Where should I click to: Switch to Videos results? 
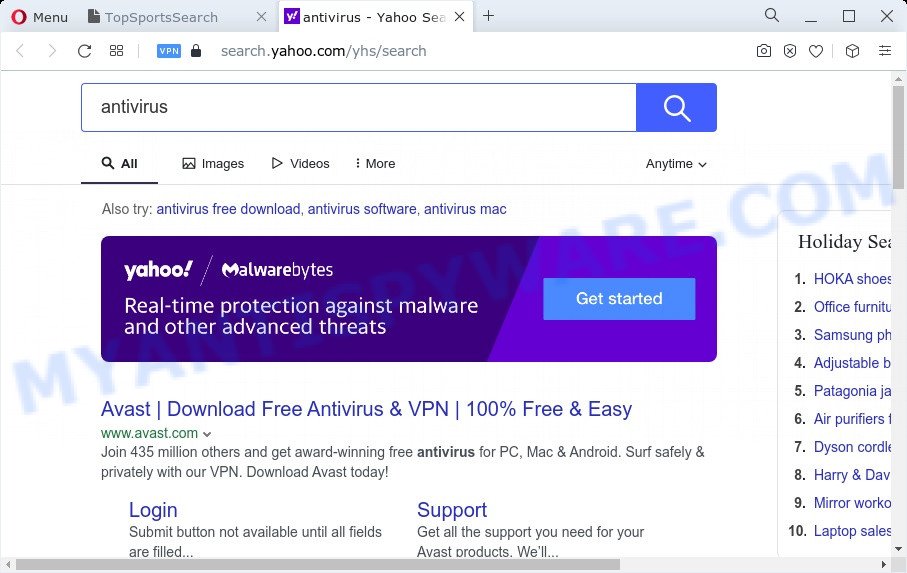pyautogui.click(x=300, y=164)
